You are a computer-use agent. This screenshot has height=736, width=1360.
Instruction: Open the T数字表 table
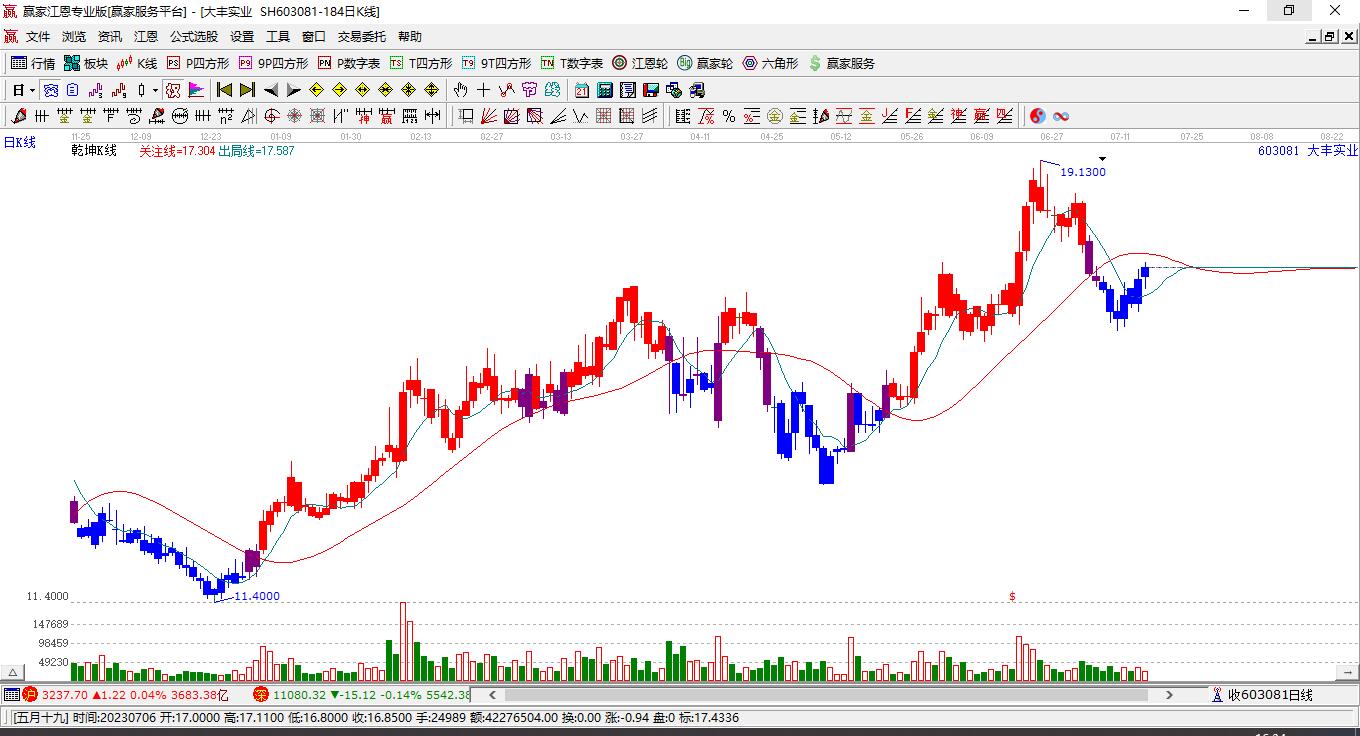(572, 63)
